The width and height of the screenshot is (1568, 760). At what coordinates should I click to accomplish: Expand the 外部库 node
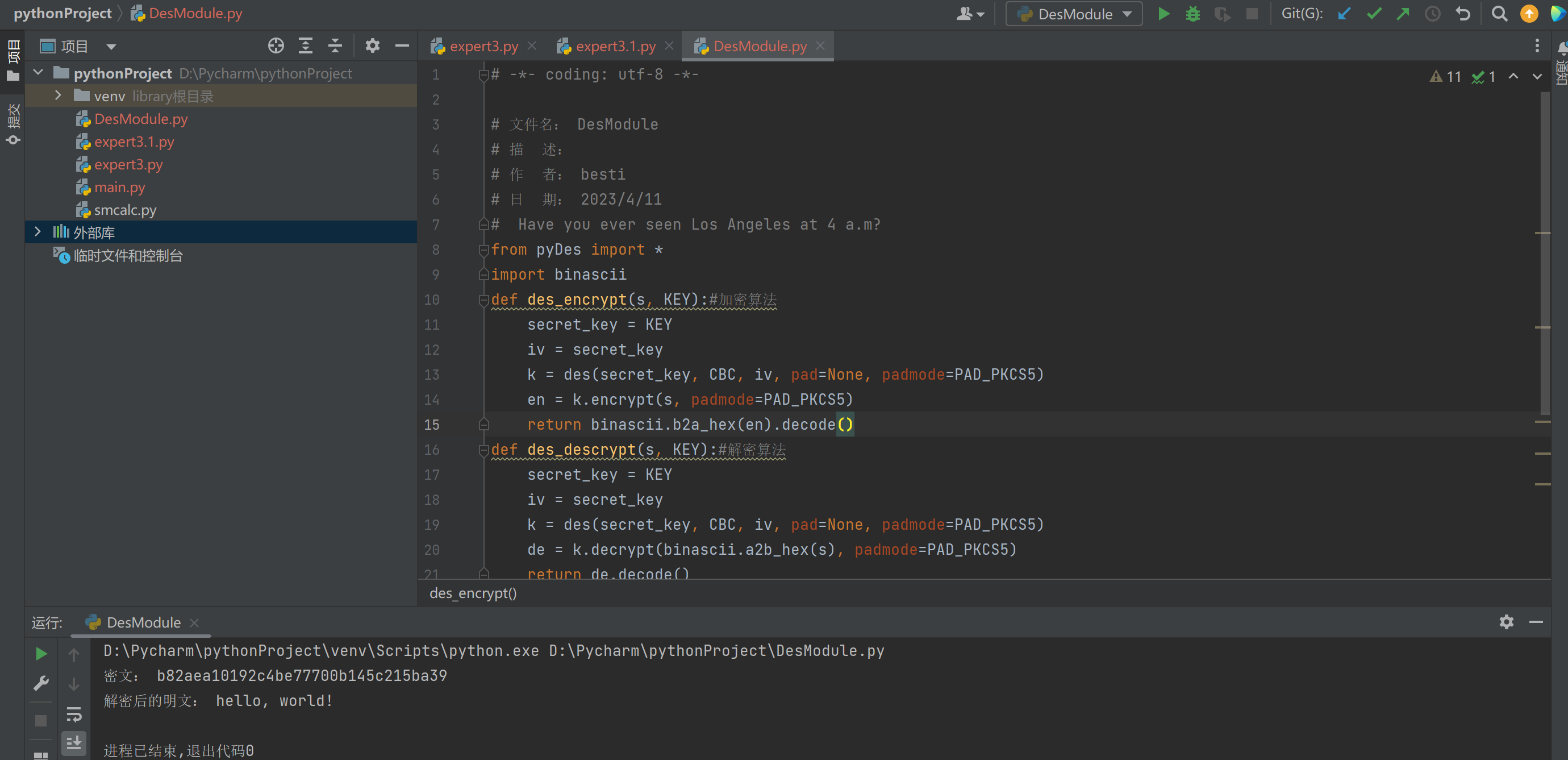[39, 232]
